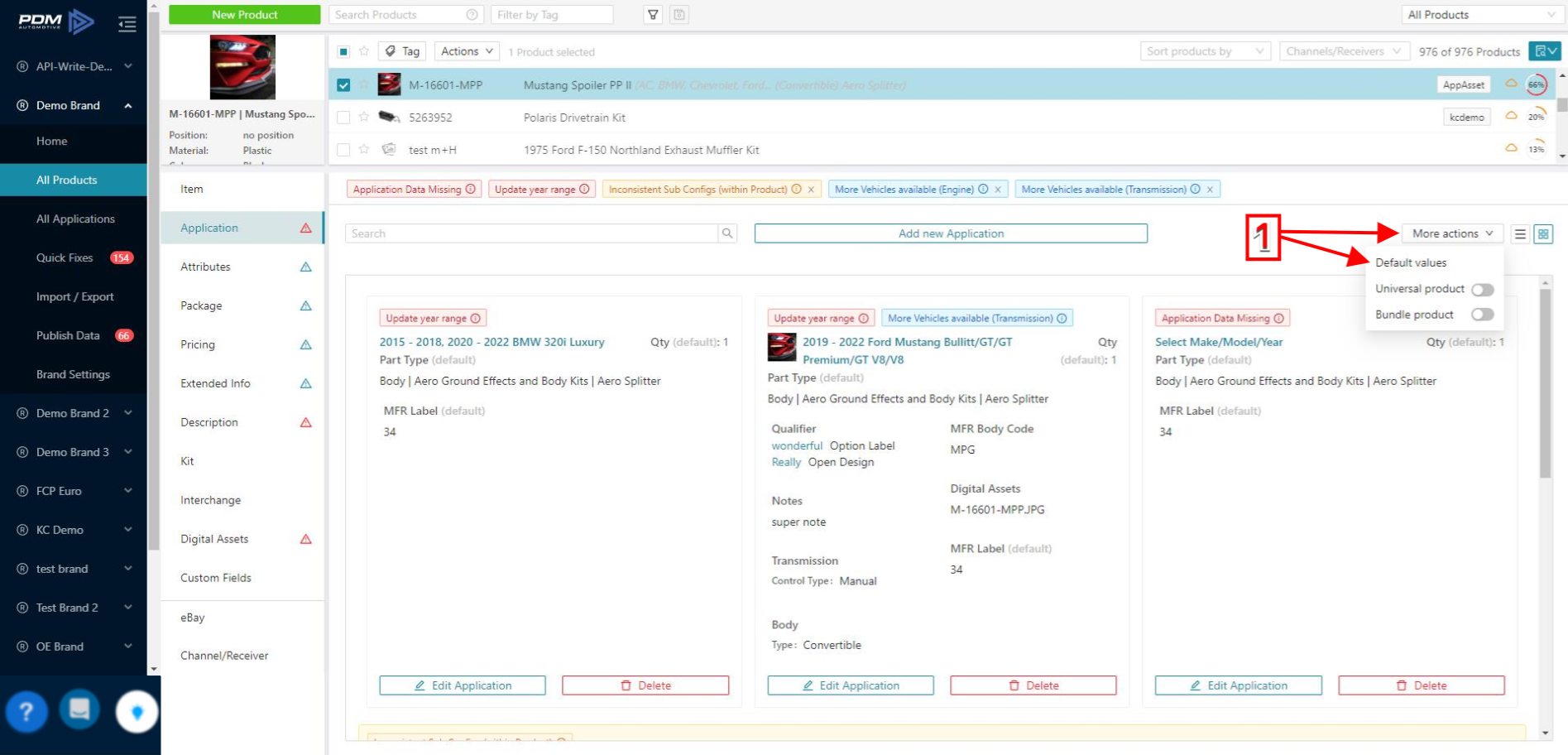Check the test m+H product checkbox
The width and height of the screenshot is (1568, 755).
343,150
